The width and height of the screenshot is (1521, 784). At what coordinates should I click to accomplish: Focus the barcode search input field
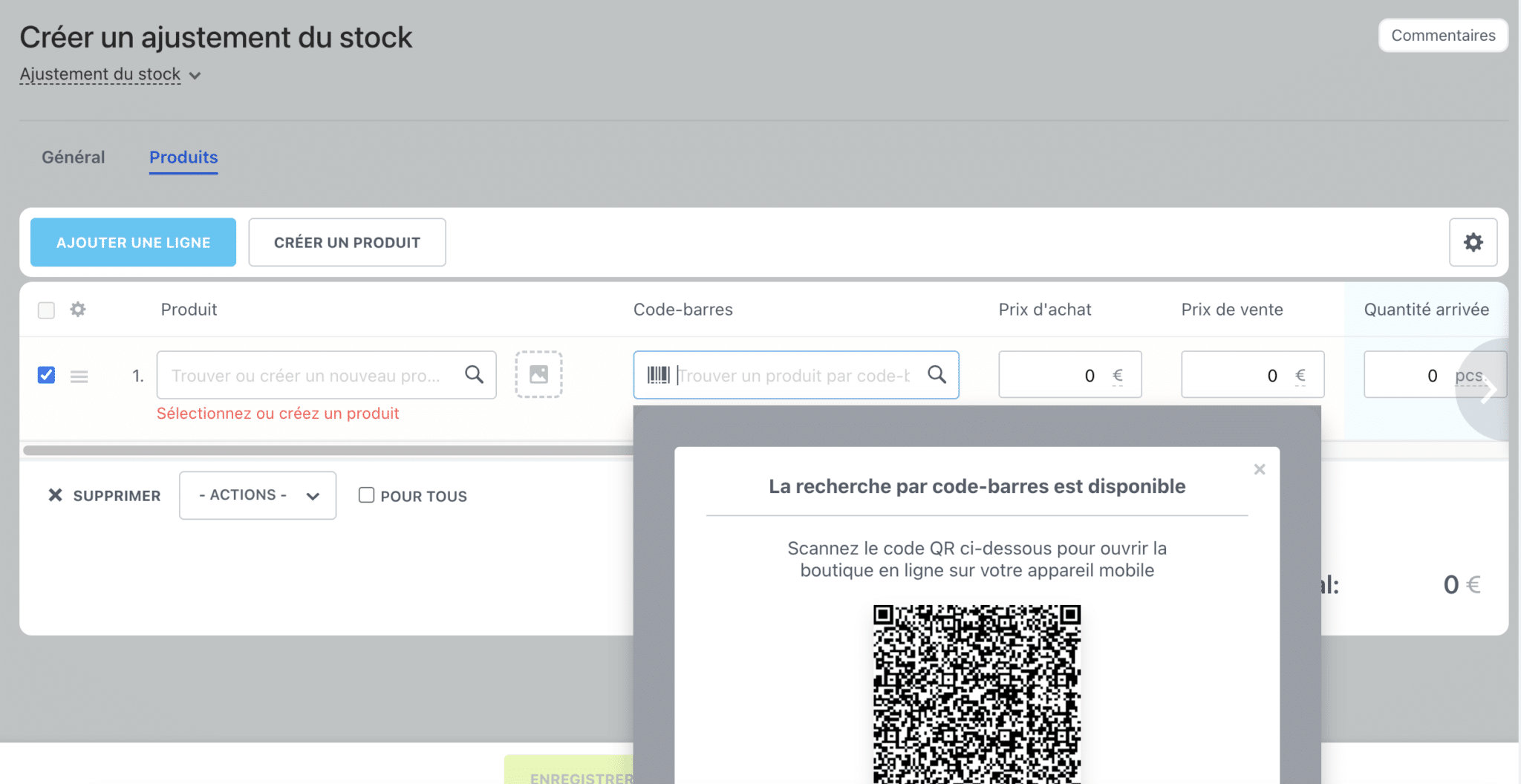tap(795, 375)
